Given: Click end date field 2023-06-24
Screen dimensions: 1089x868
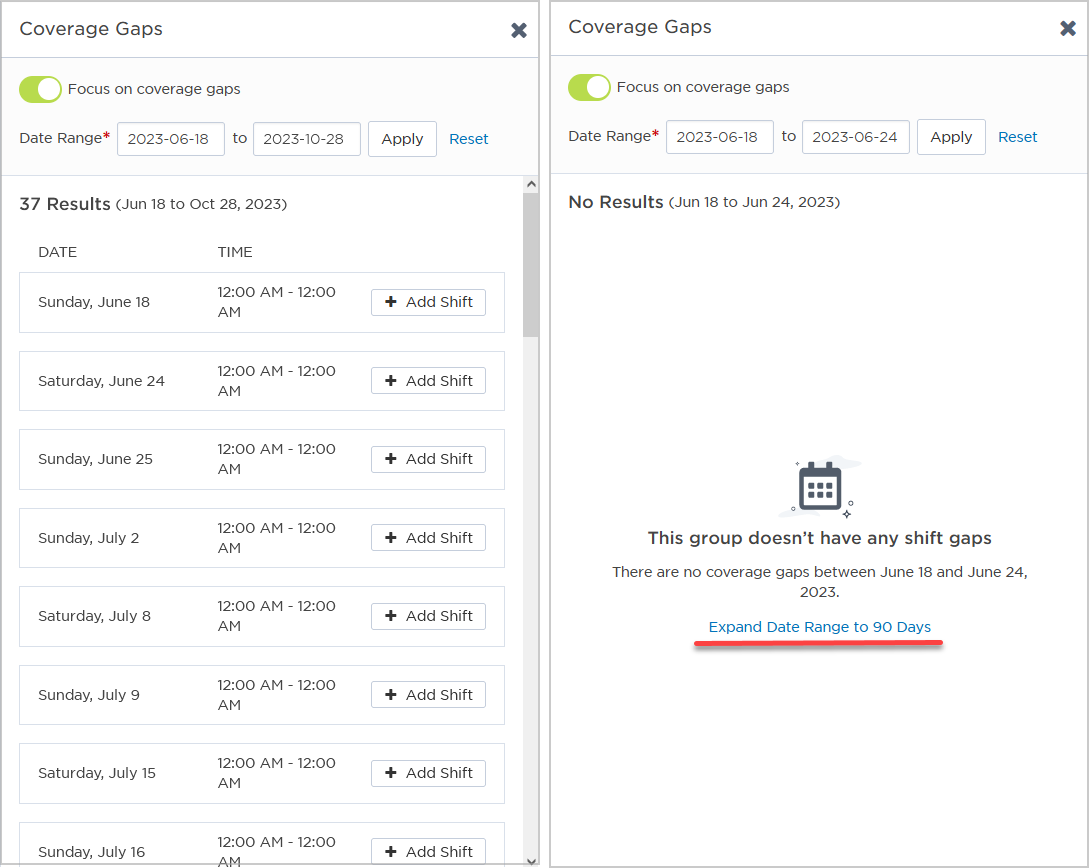Looking at the screenshot, I should [x=856, y=137].
